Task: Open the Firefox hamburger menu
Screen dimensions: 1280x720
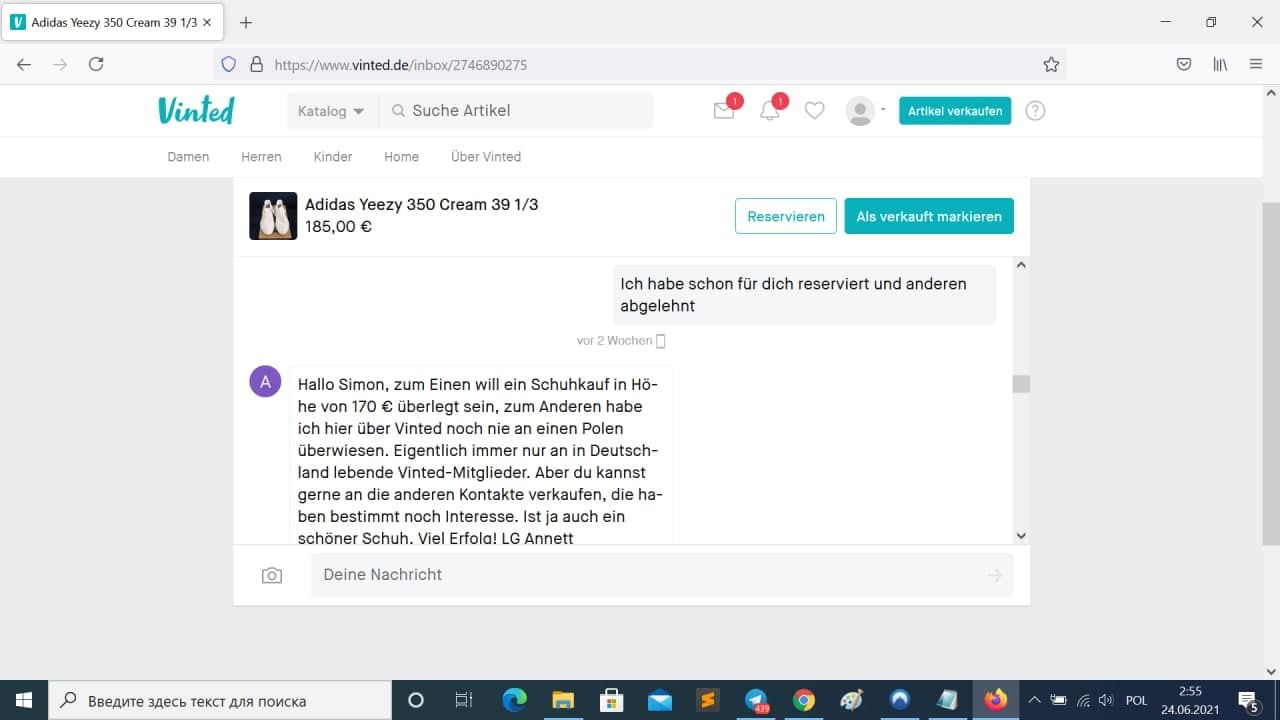Action: [1256, 64]
